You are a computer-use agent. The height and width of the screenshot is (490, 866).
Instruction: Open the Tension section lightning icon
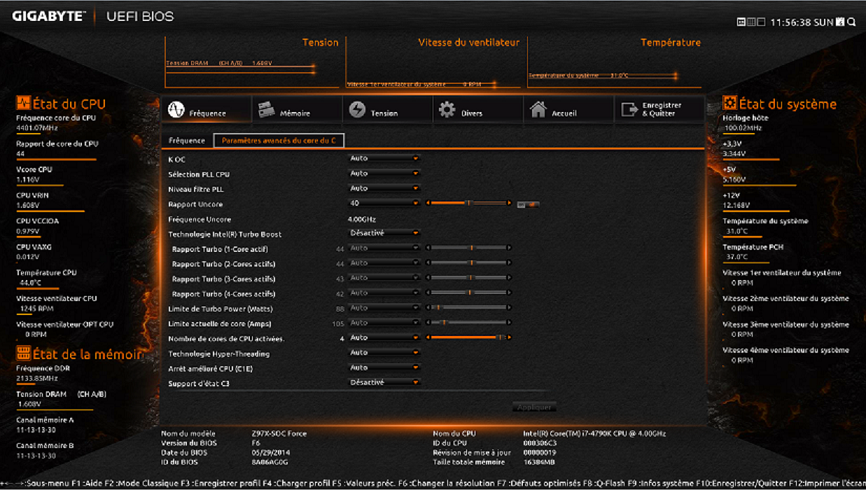[357, 109]
